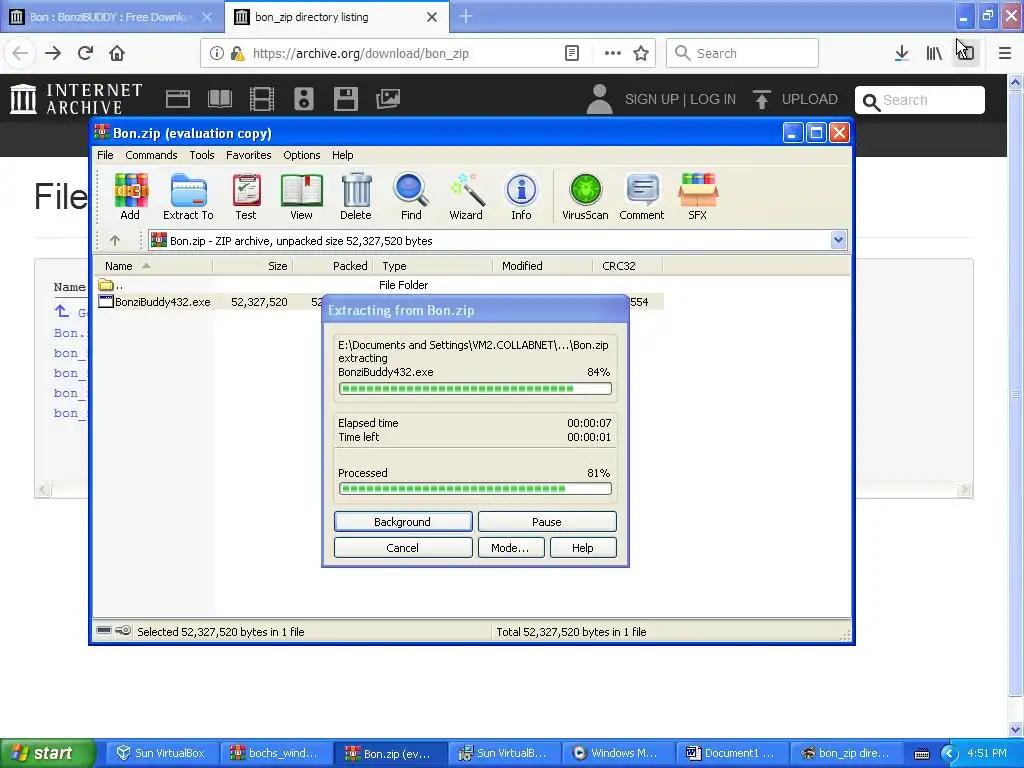Open the Help menu in WinRAR
Image resolution: width=1024 pixels, height=768 pixels.
click(342, 155)
